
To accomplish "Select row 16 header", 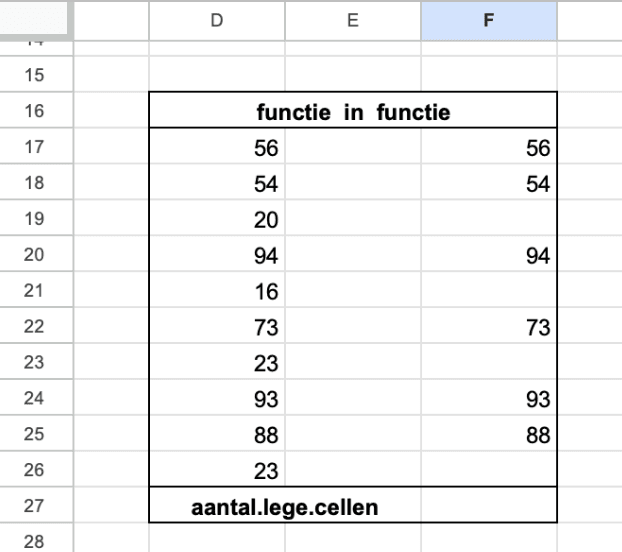I will (38, 110).
